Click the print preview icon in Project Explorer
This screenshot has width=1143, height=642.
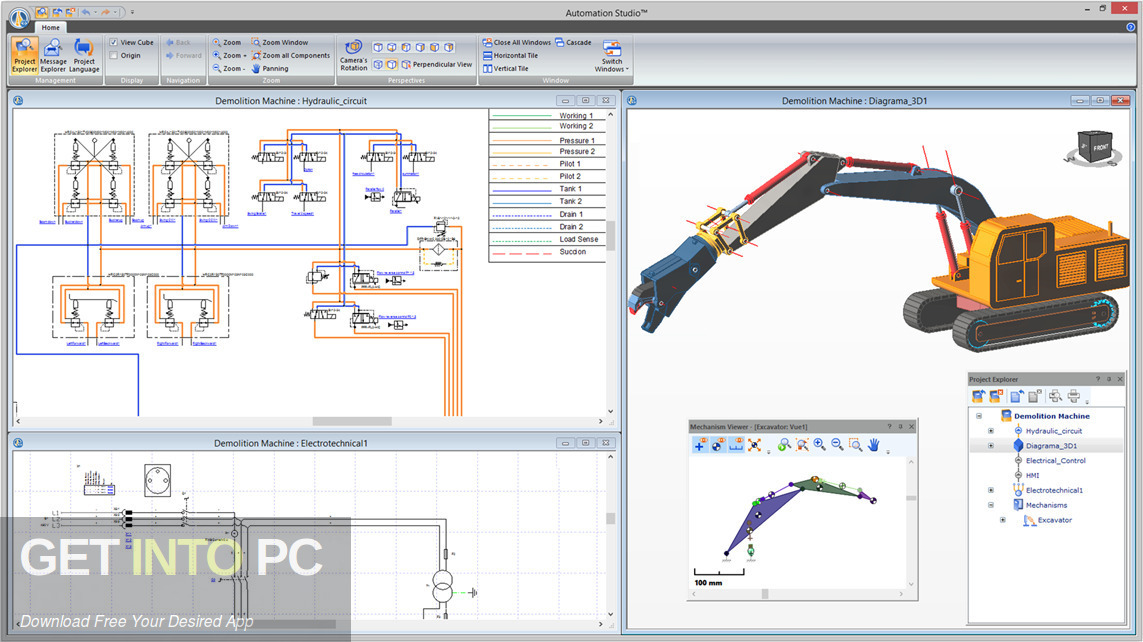click(1056, 396)
